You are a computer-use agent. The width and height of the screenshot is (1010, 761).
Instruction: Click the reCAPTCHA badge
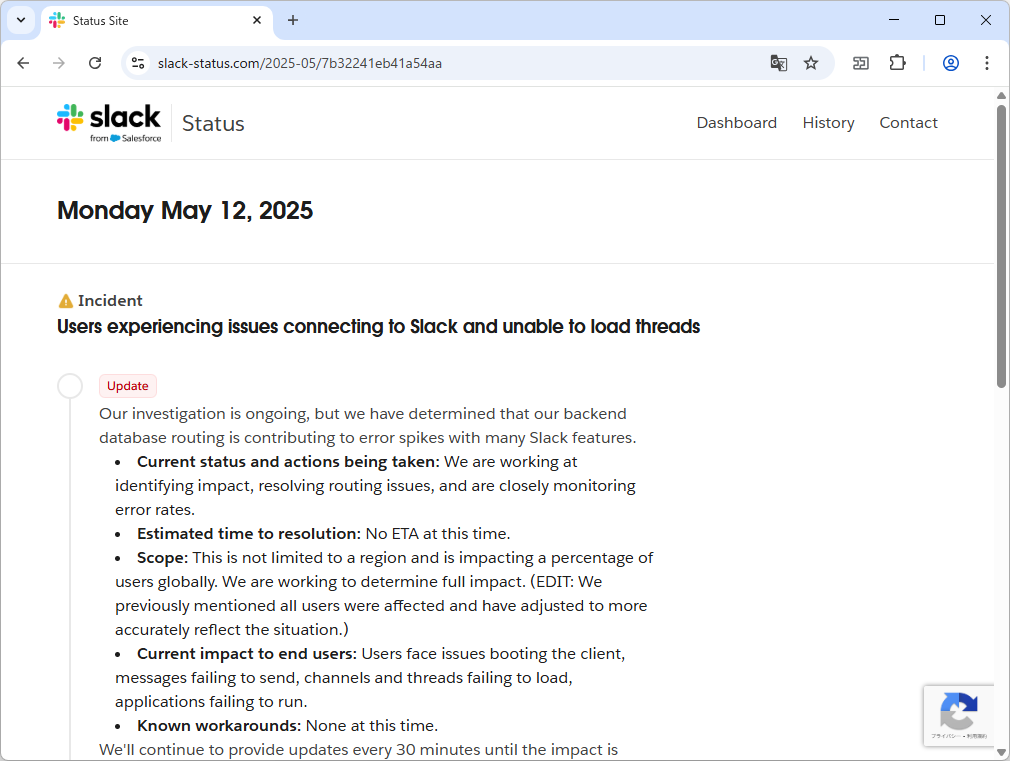tap(958, 716)
